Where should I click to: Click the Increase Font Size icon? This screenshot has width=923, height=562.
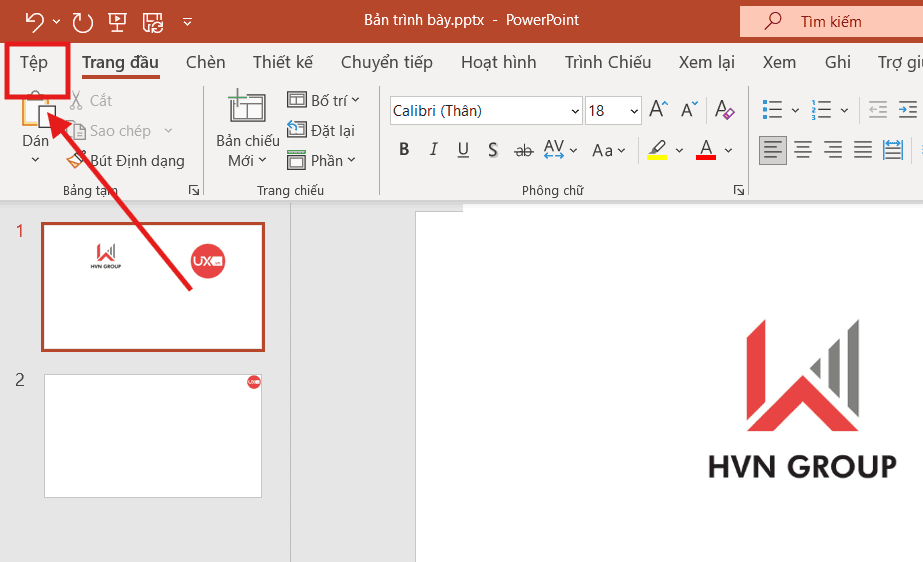click(x=659, y=109)
